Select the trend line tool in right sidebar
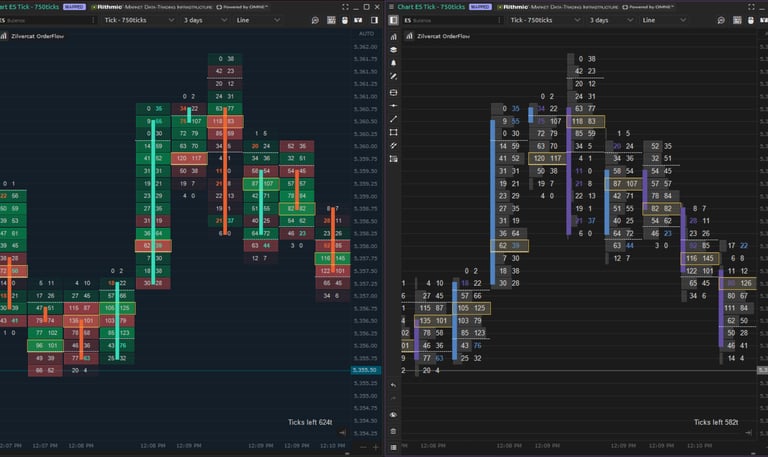The image size is (768, 457). coord(393,119)
